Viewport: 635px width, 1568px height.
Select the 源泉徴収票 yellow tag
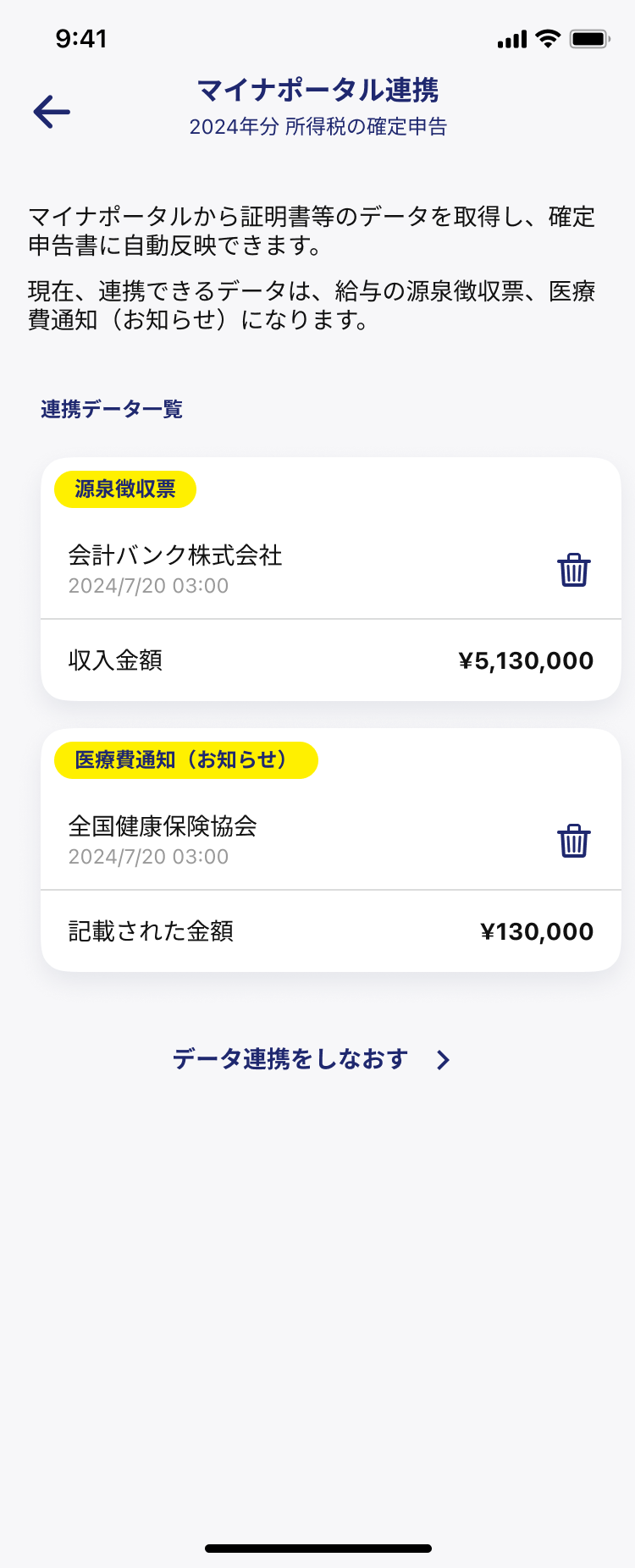tap(125, 489)
